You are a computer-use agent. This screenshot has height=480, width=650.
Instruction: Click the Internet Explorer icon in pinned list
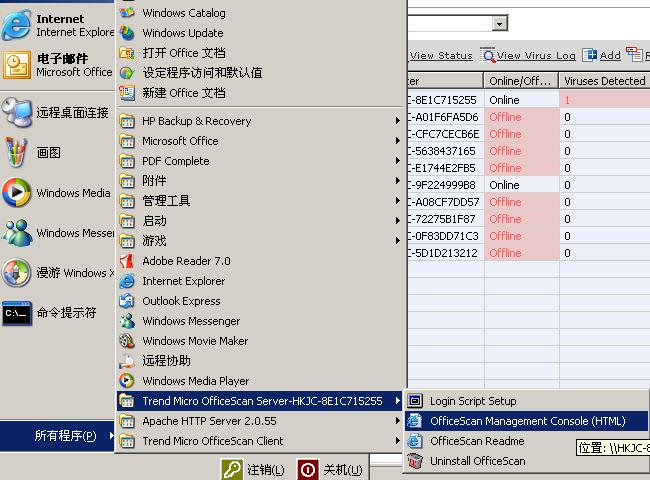tap(16, 25)
